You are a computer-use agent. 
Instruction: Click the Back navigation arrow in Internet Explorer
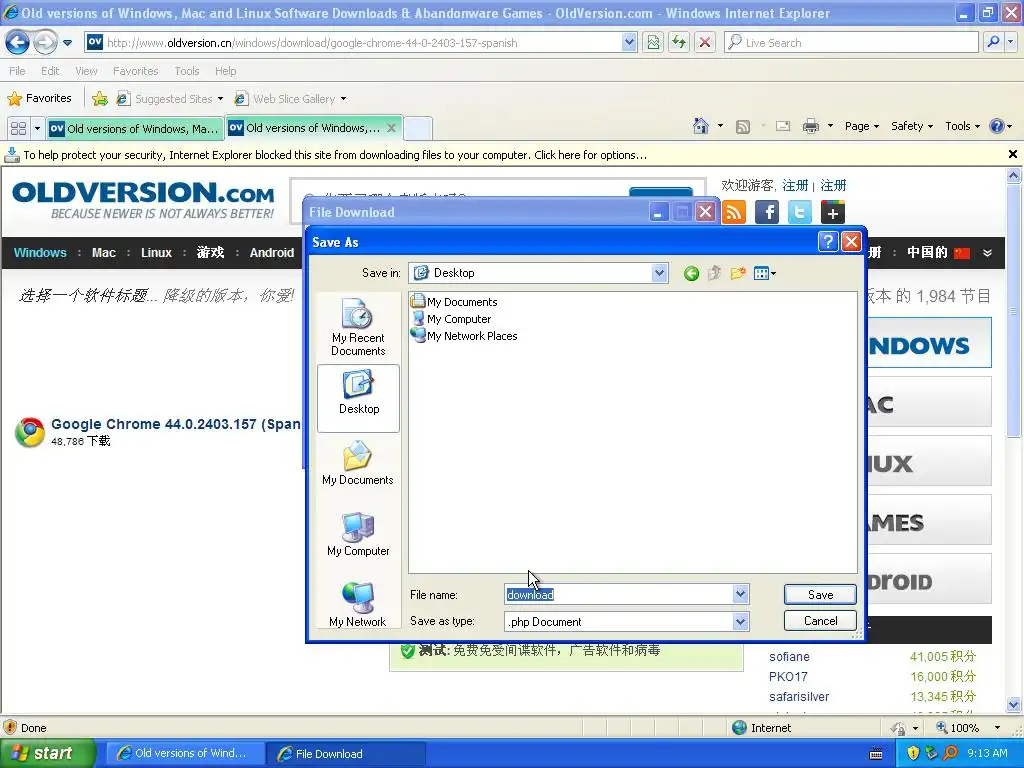[x=18, y=43]
